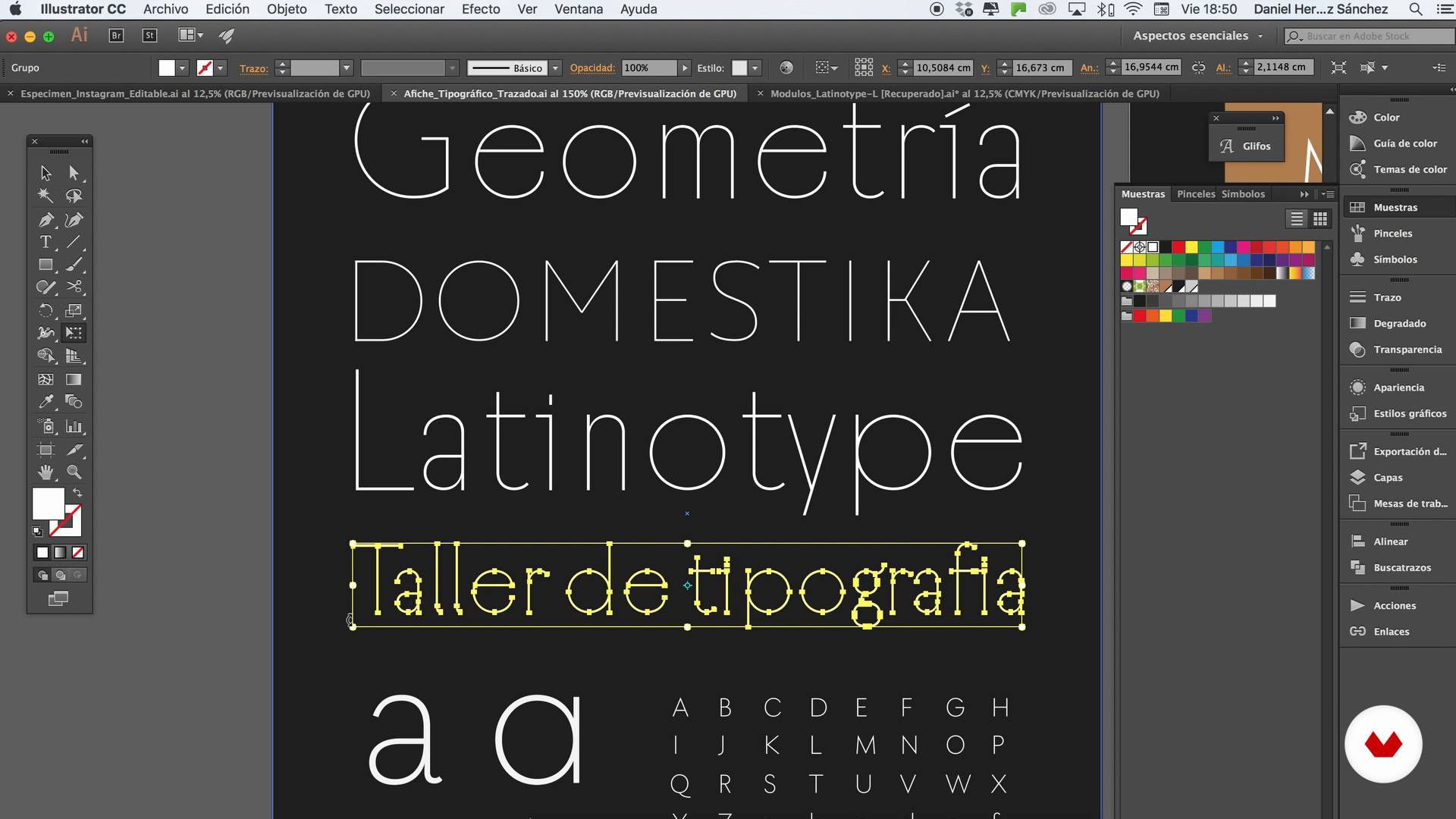Select the Direct Selection tool
Screen dimensions: 1456x819
point(74,173)
